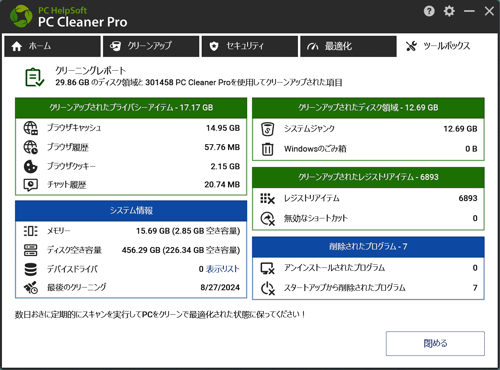Click the invalid shortcut arrow icon
Screen dimensions: 500x370
(x=267, y=219)
